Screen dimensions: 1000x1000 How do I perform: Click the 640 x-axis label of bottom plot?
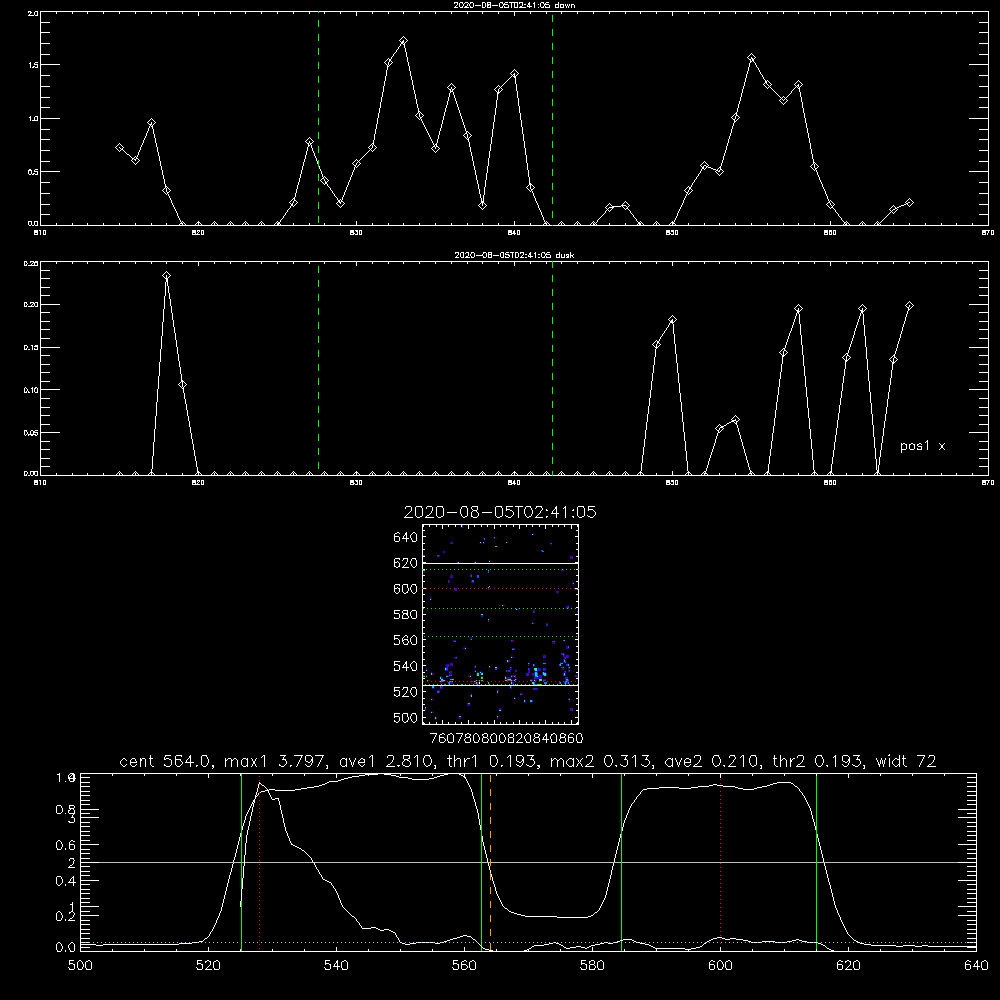tap(976, 966)
